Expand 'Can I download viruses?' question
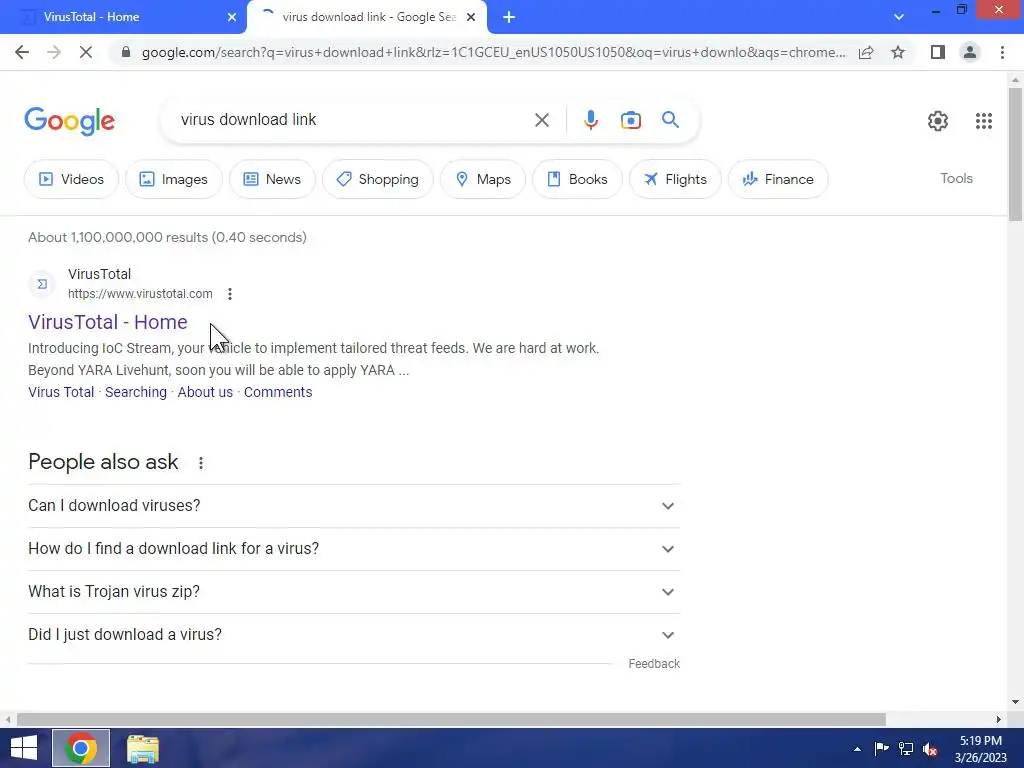 point(353,505)
